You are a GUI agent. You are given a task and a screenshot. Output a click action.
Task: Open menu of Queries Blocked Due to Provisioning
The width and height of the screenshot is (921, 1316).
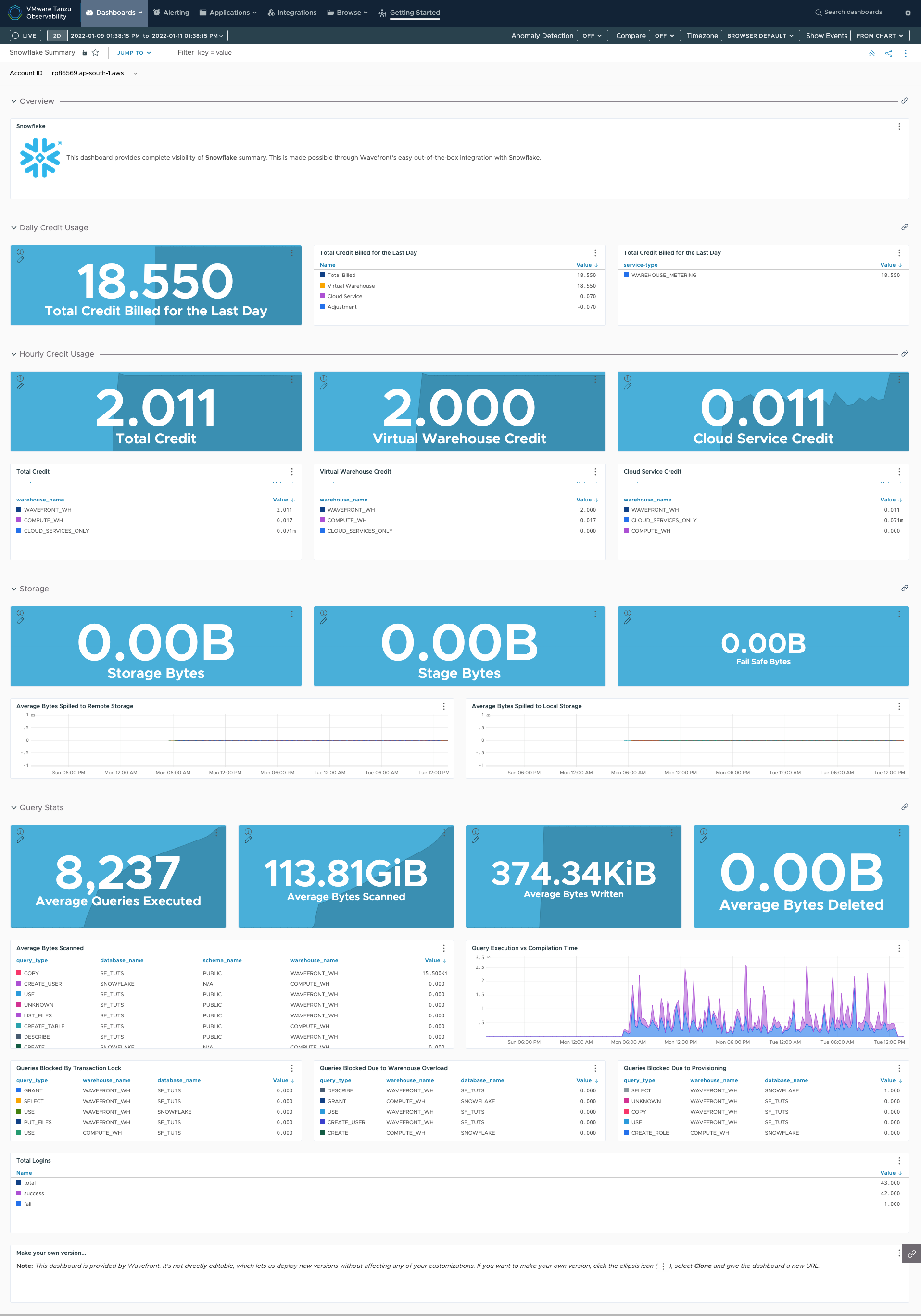coord(898,1068)
